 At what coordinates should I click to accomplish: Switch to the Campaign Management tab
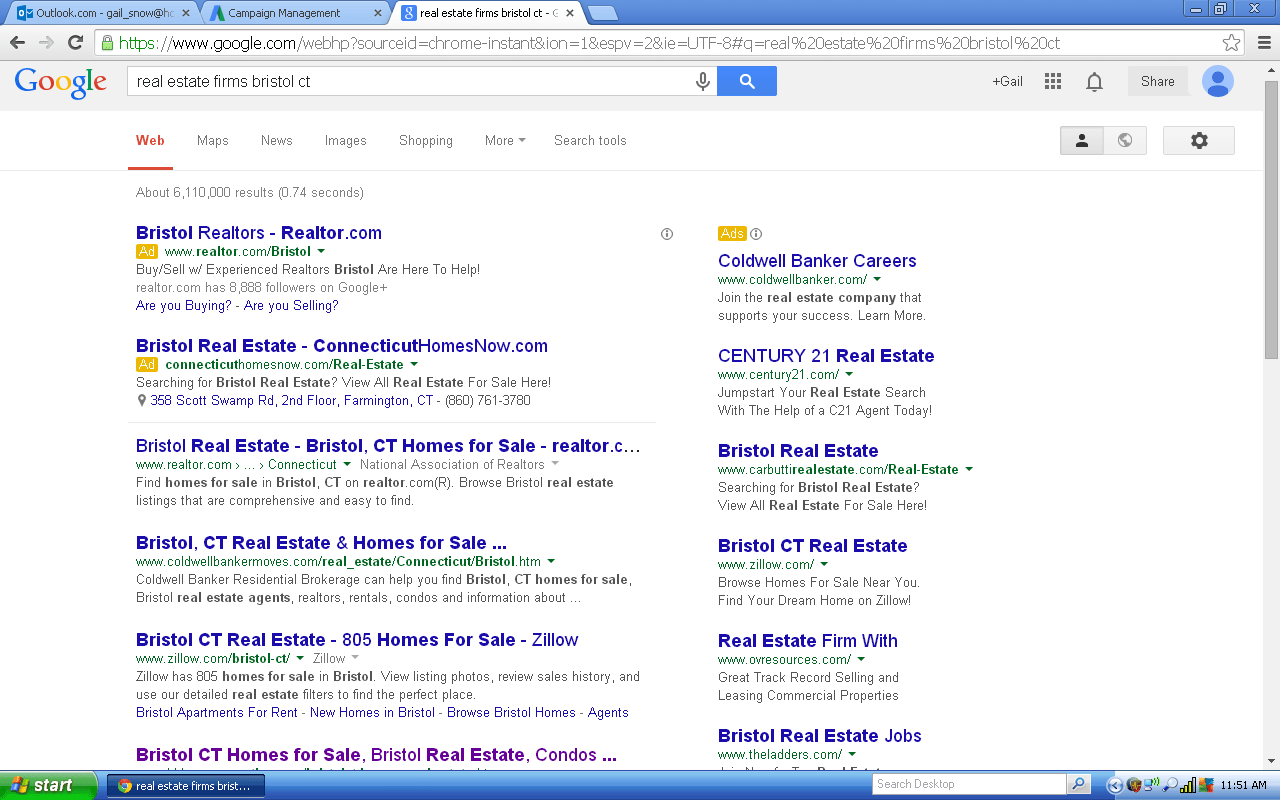[294, 13]
